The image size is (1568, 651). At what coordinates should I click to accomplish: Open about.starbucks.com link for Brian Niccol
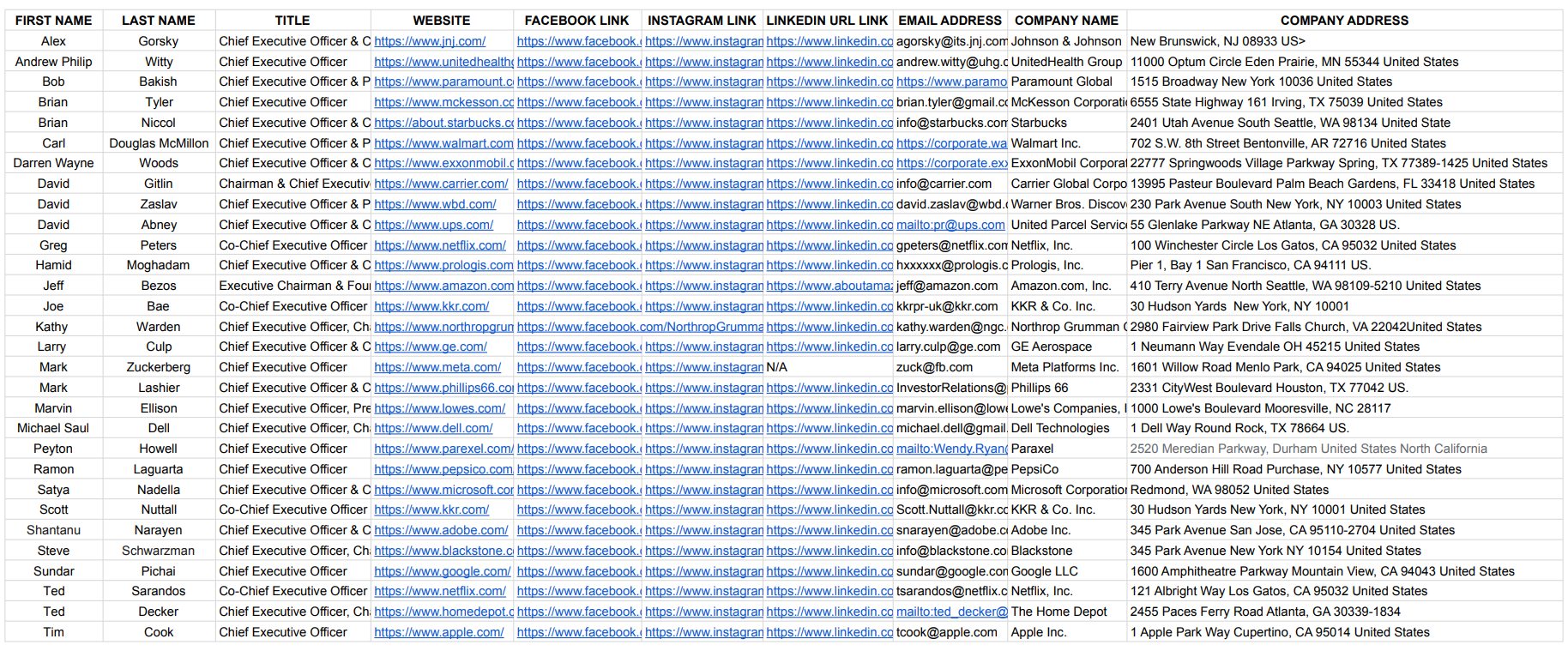coord(443,123)
